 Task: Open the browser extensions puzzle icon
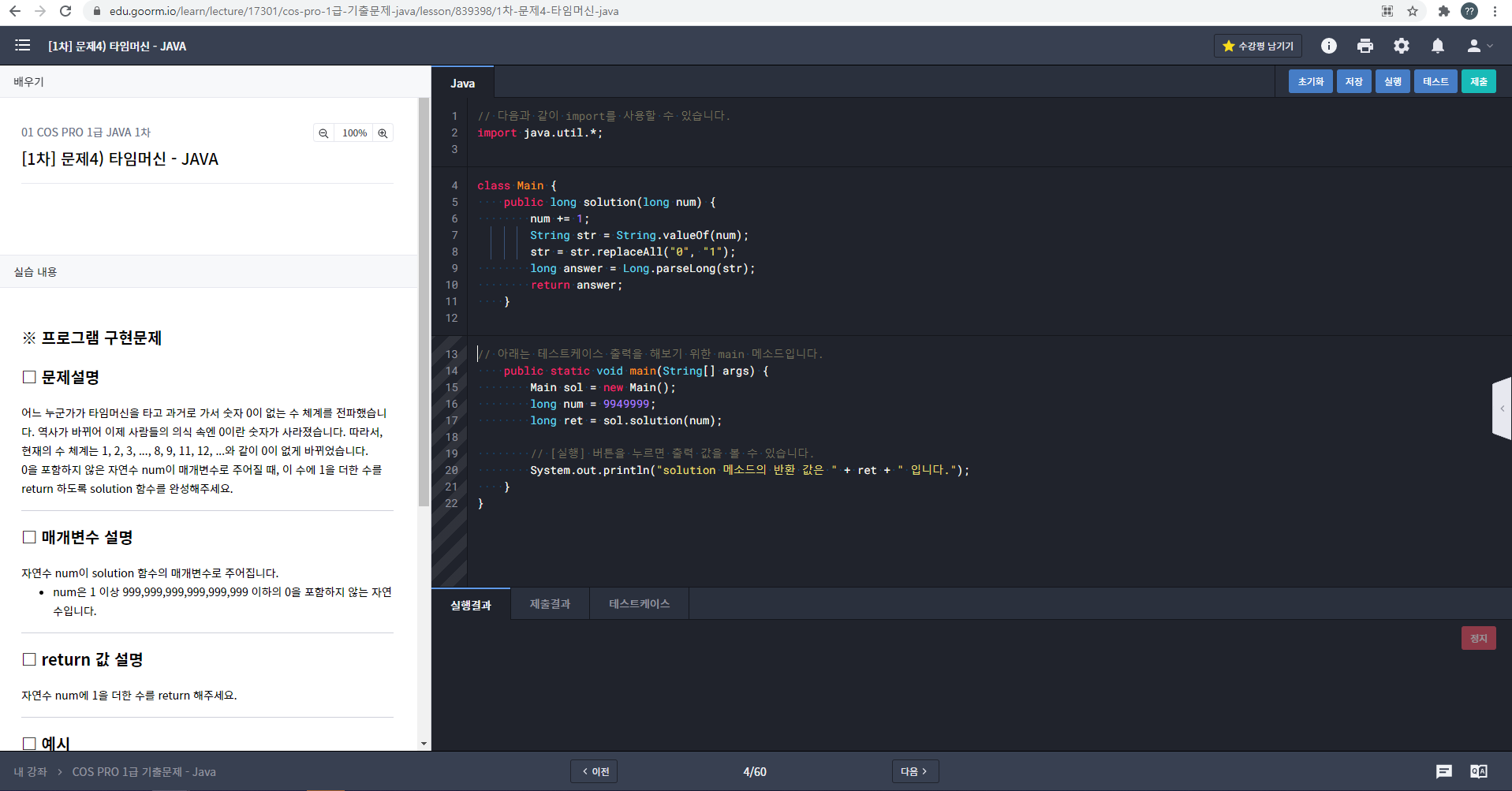pos(1444,11)
